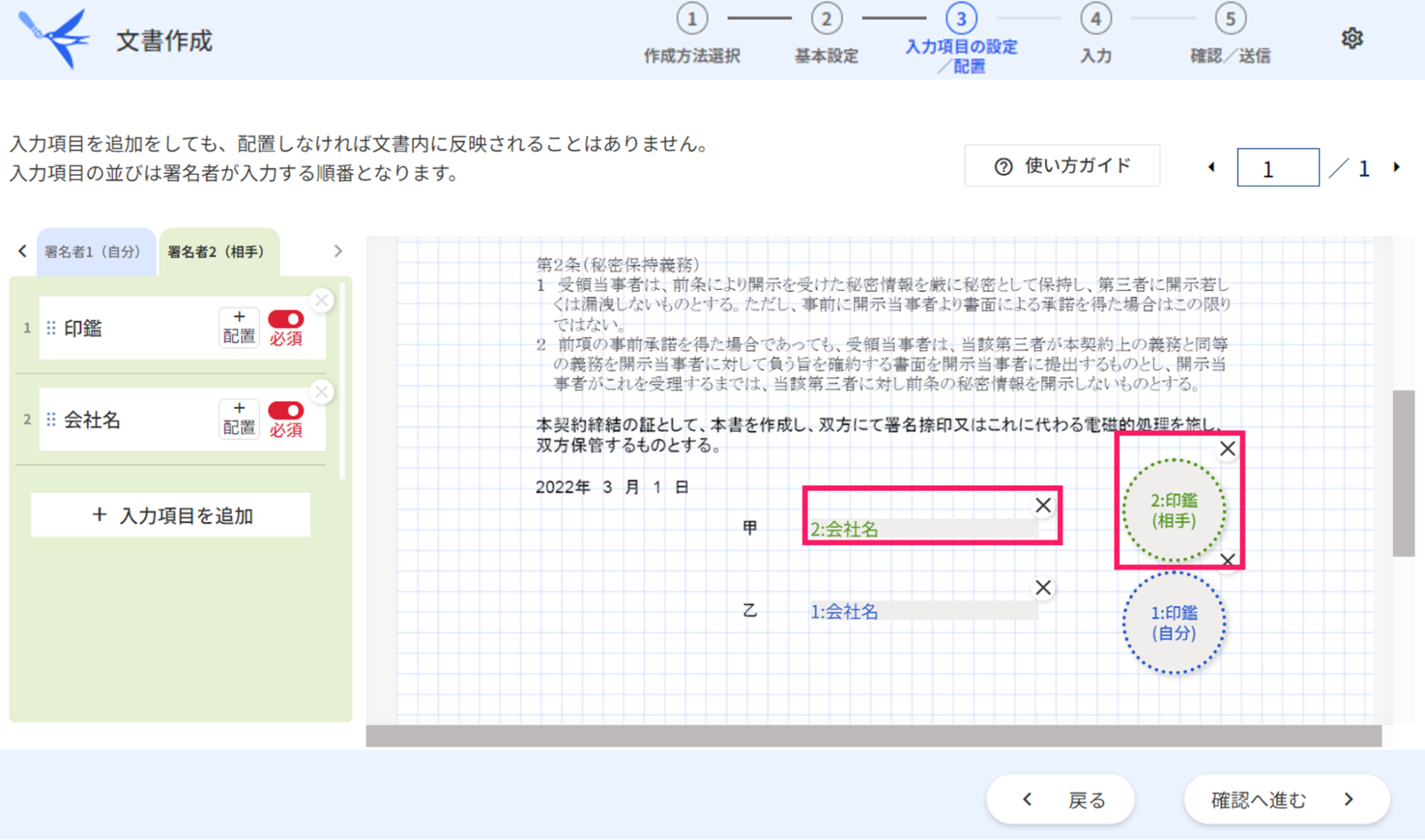Click the 文書作成 title text

(x=165, y=41)
